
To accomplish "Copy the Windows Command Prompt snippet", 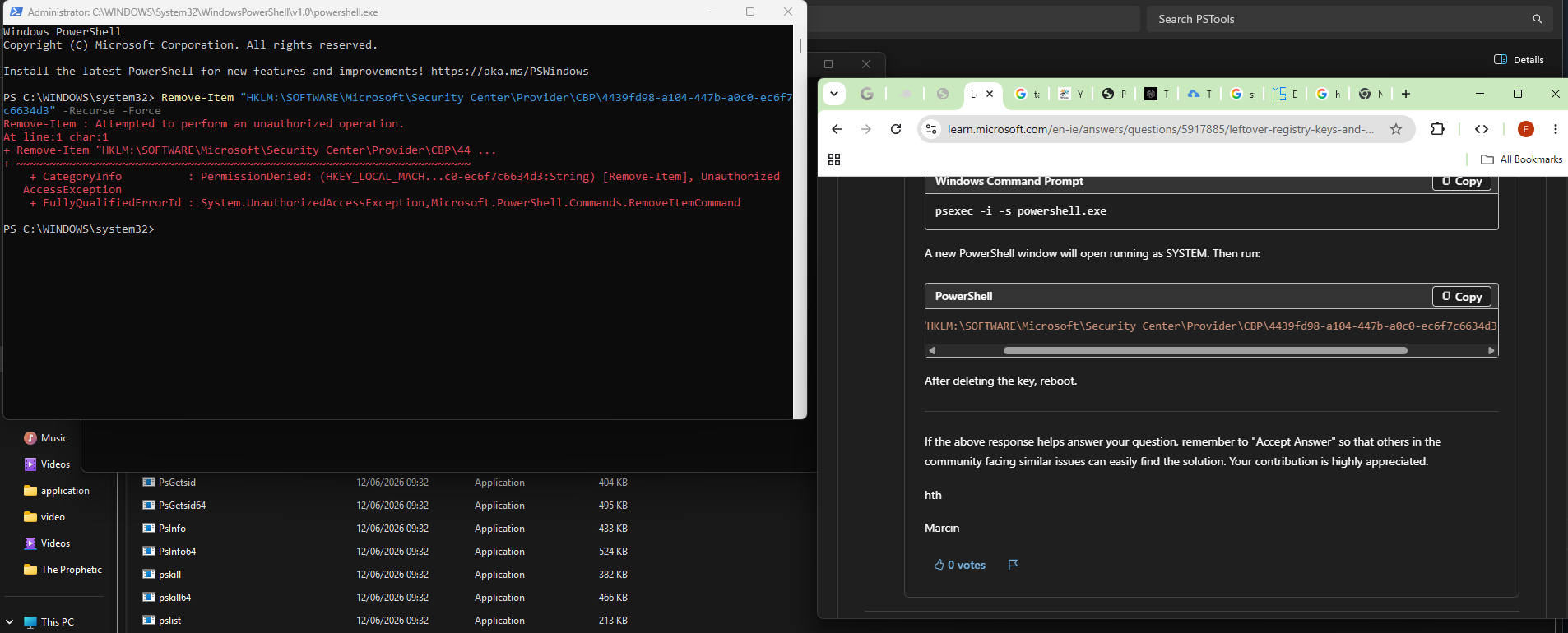I will (x=1462, y=182).
